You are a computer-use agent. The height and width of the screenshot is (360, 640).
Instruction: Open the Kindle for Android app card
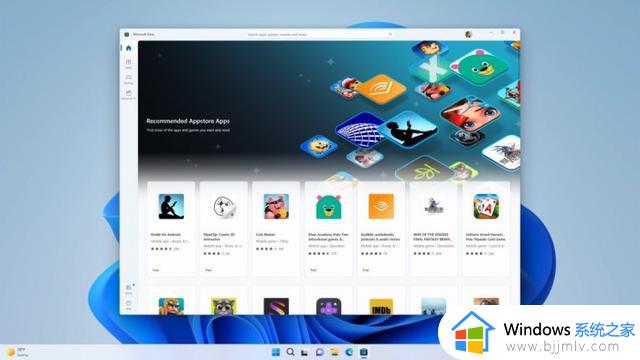click(171, 229)
